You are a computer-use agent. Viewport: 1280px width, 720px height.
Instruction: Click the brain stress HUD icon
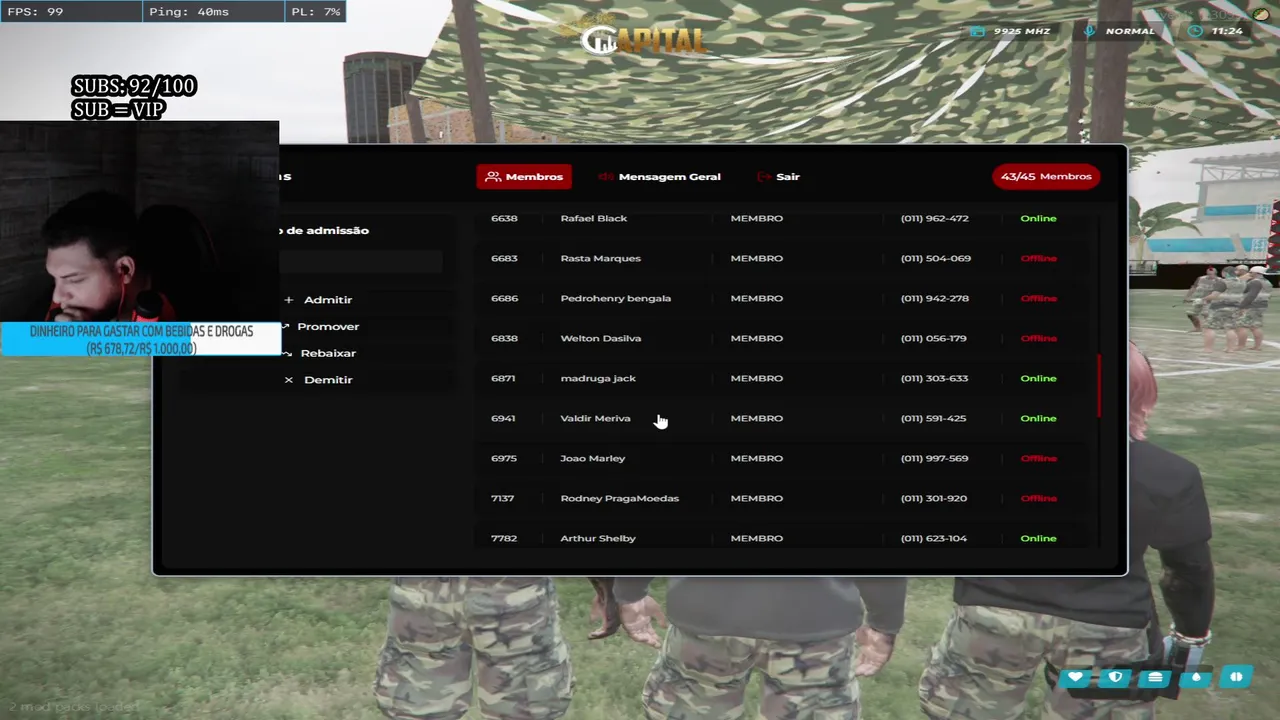pyautogui.click(x=1236, y=677)
